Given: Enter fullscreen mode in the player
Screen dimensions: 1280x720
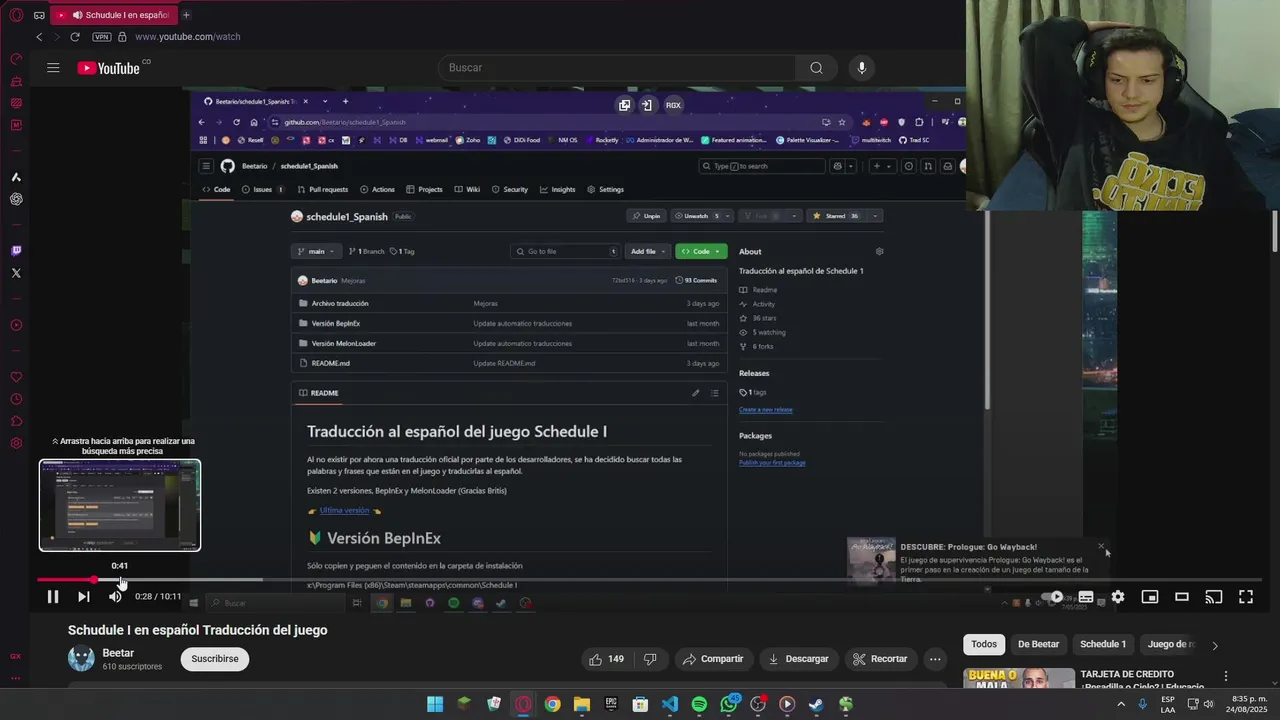Looking at the screenshot, I should pyautogui.click(x=1246, y=597).
